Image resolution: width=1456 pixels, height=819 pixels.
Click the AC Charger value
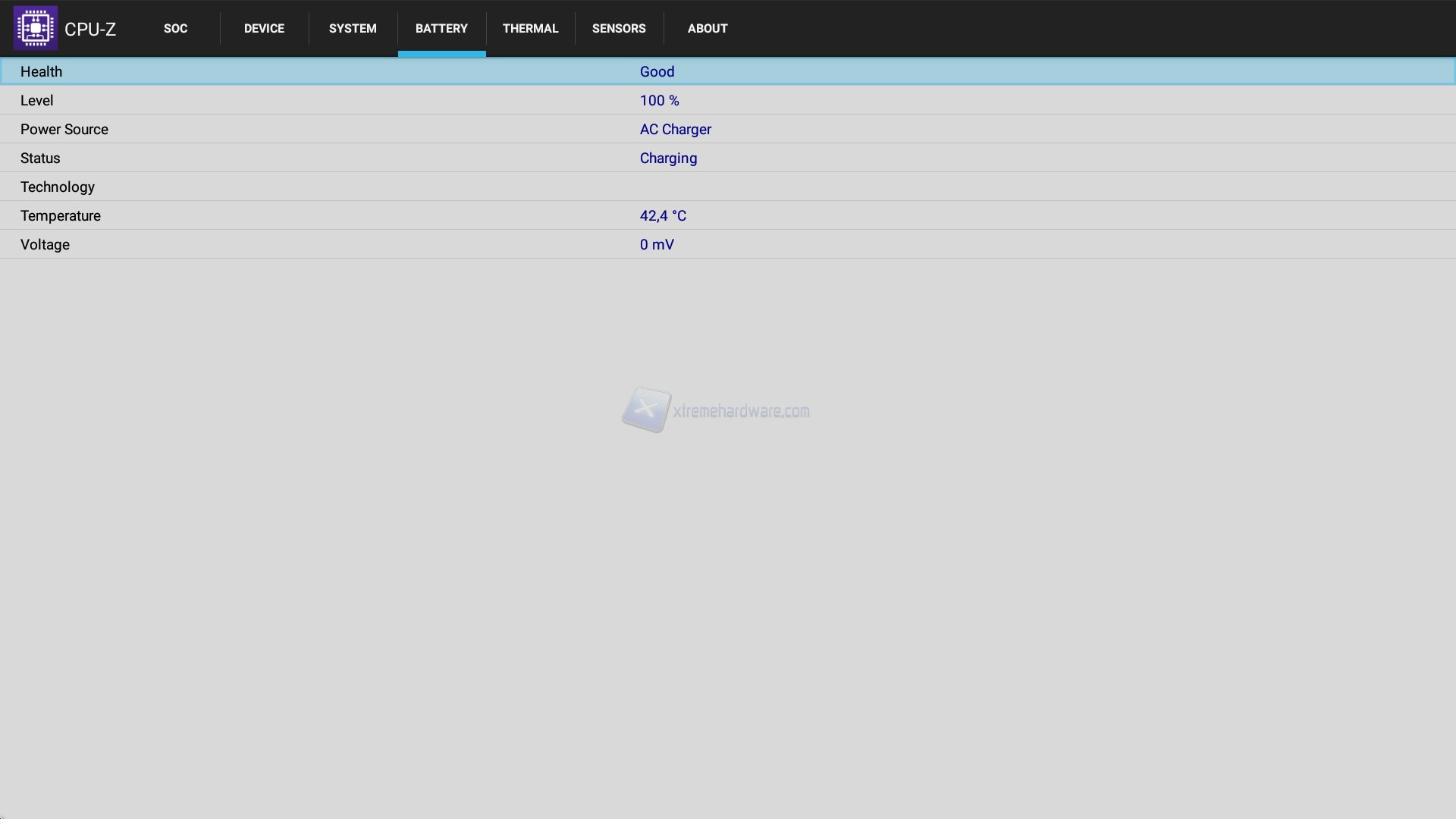click(675, 129)
